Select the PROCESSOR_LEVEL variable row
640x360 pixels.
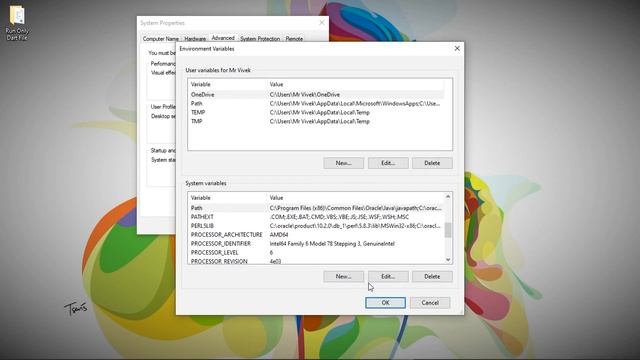click(x=316, y=253)
